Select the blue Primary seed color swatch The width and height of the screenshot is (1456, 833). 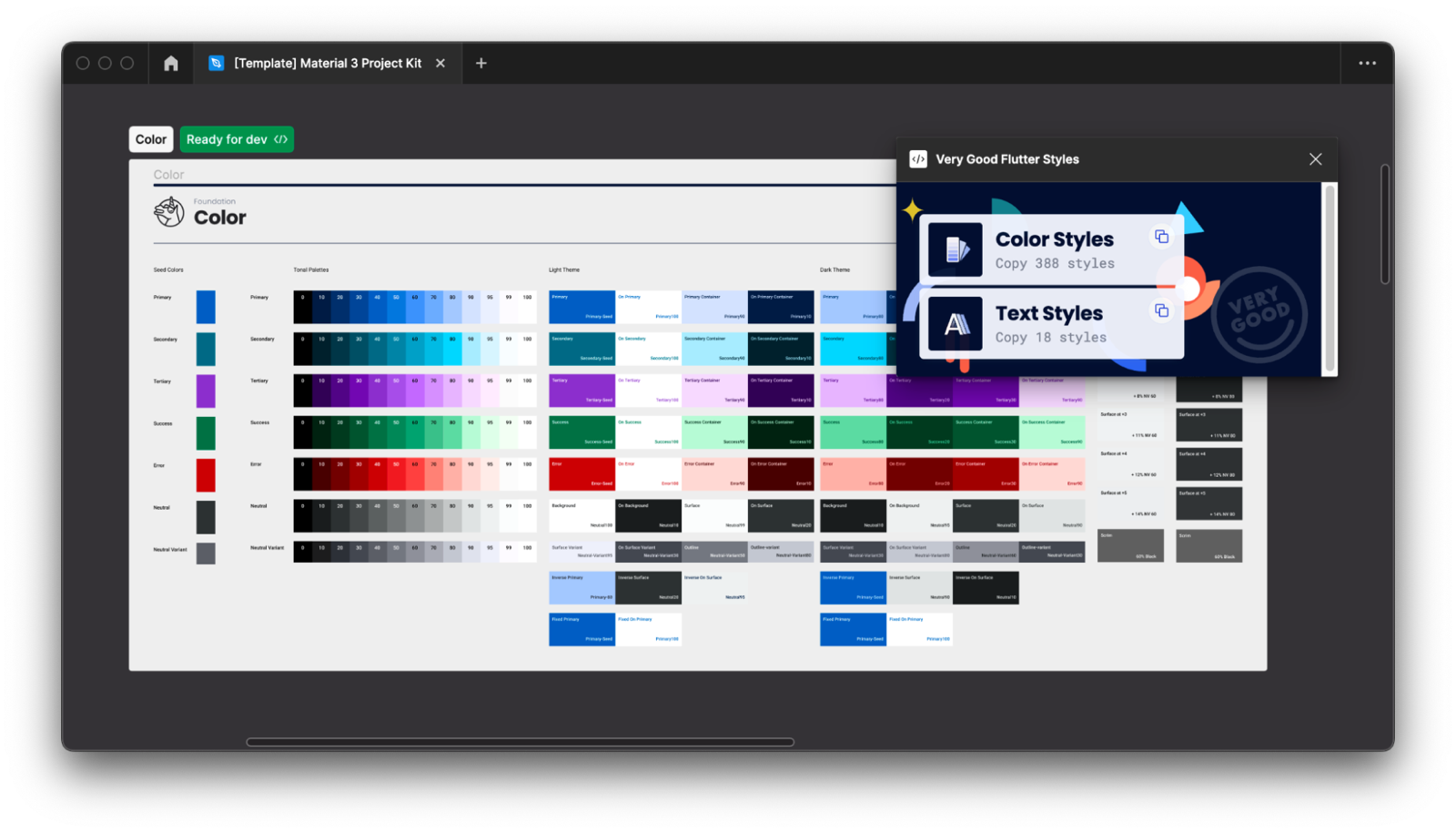[x=206, y=307]
